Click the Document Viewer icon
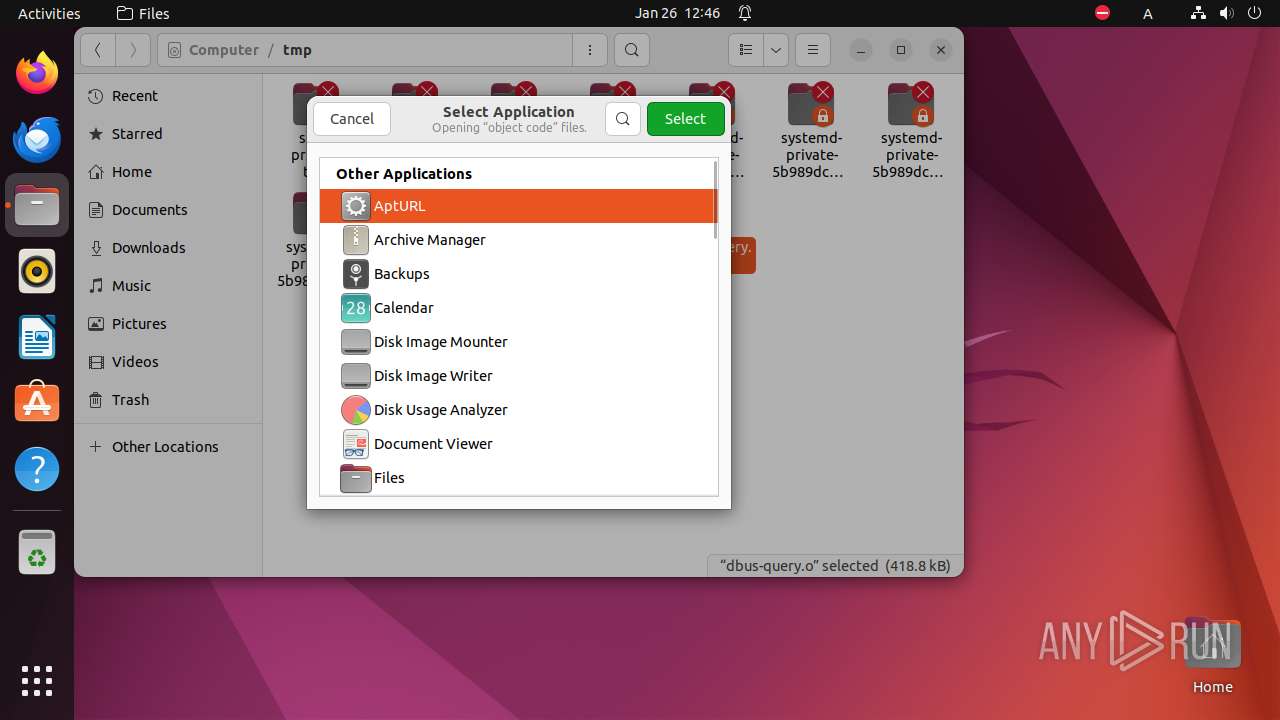This screenshot has width=1280, height=720. click(x=356, y=444)
